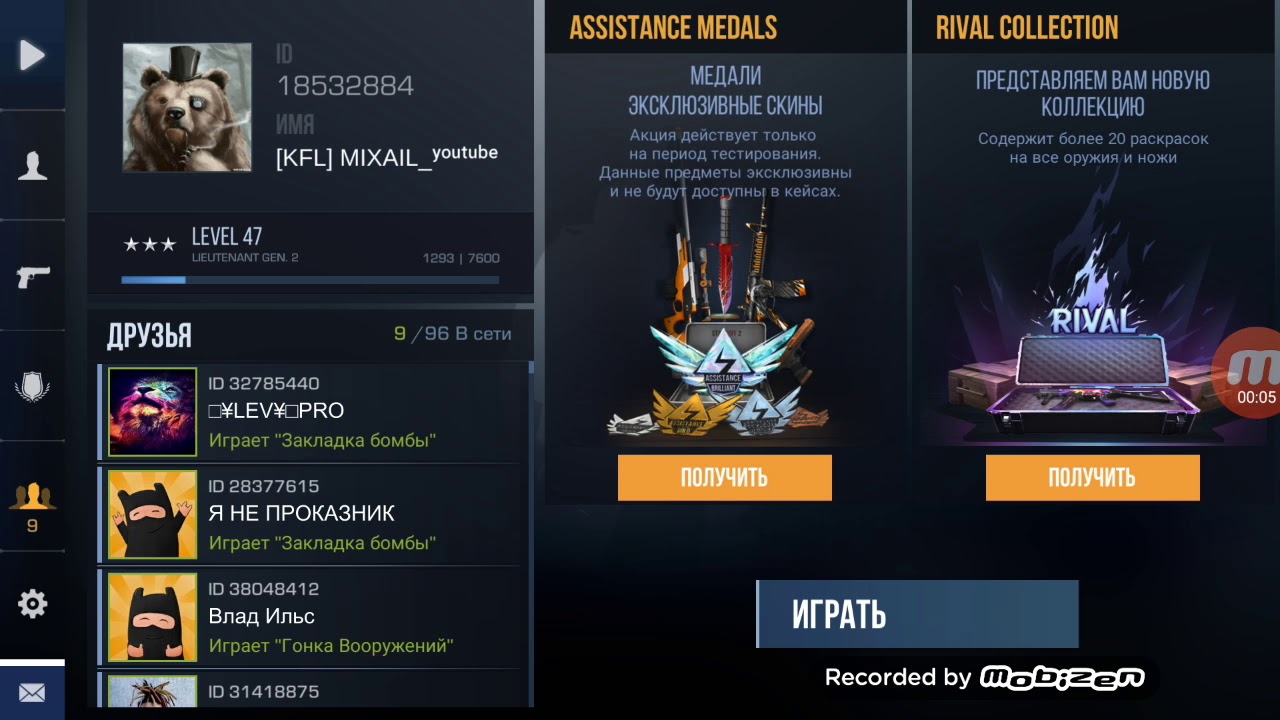Select friend Я НЕ ПРОКАЗНИК
The height and width of the screenshot is (720, 1280).
[310, 514]
